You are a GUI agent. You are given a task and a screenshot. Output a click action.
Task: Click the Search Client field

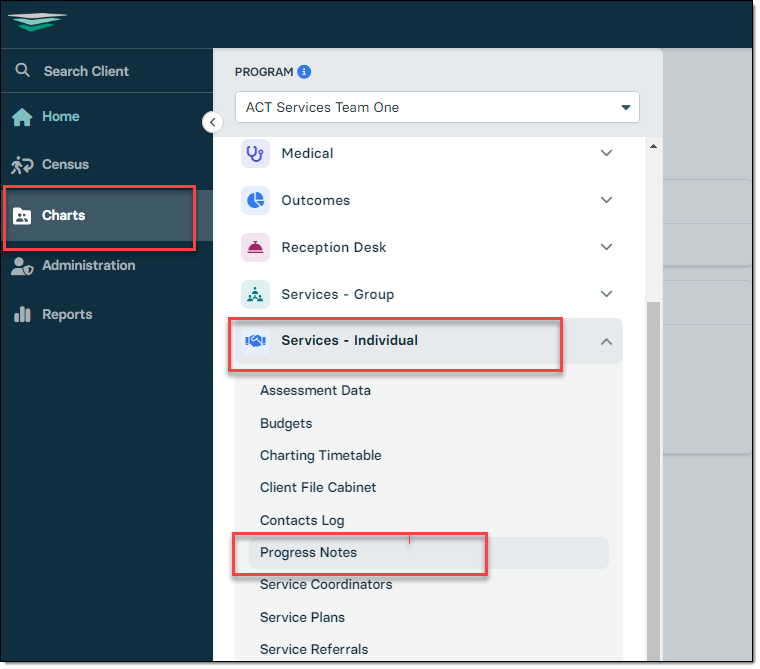[x=86, y=72]
